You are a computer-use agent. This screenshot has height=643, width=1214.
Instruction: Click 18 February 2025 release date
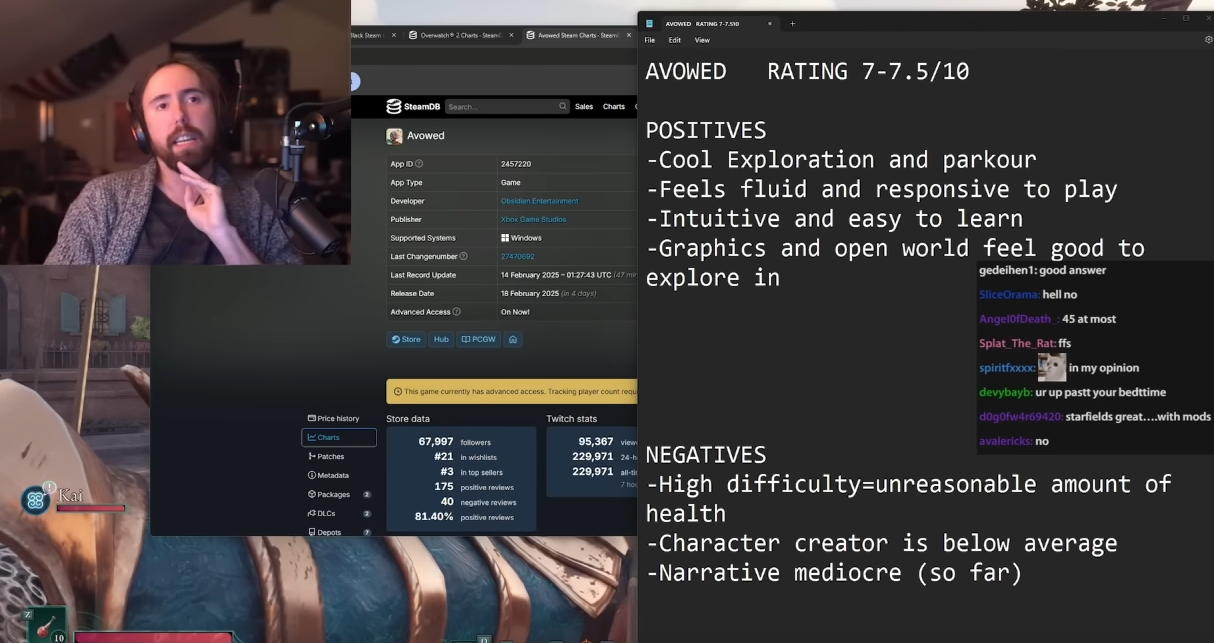(529, 294)
